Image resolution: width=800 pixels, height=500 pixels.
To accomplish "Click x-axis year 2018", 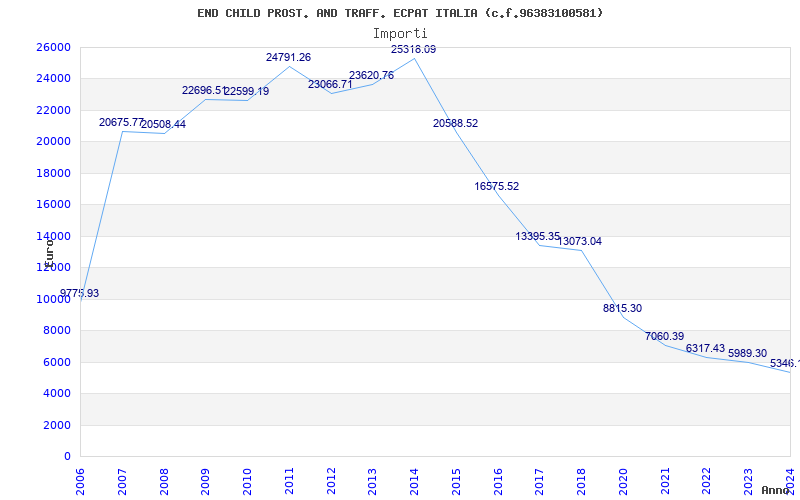I will 582,482.
